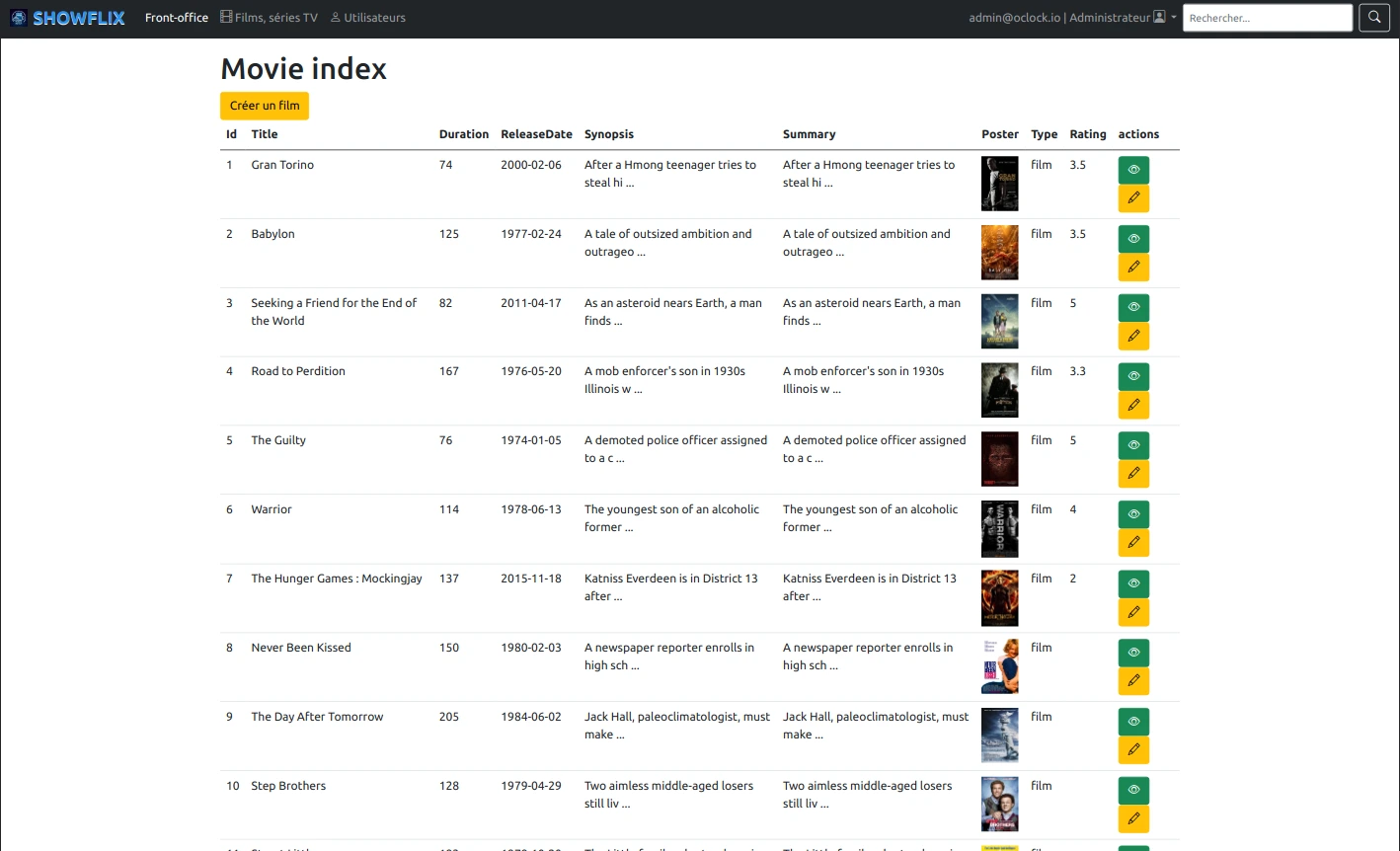The width and height of the screenshot is (1400, 851).
Task: View The Guilty using the eye button
Action: [x=1133, y=445]
